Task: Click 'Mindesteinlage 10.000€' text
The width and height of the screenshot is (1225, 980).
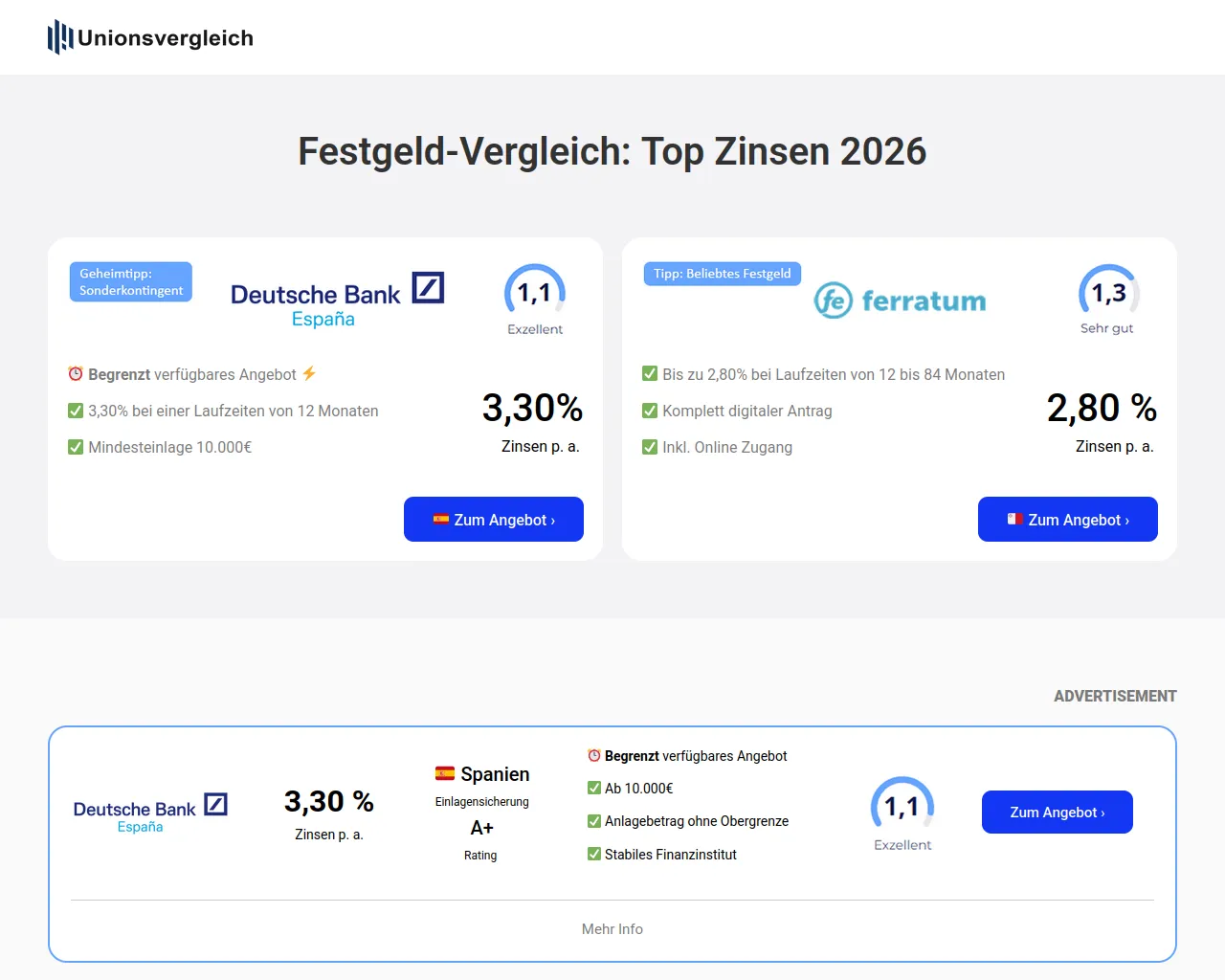Action: 170,447
